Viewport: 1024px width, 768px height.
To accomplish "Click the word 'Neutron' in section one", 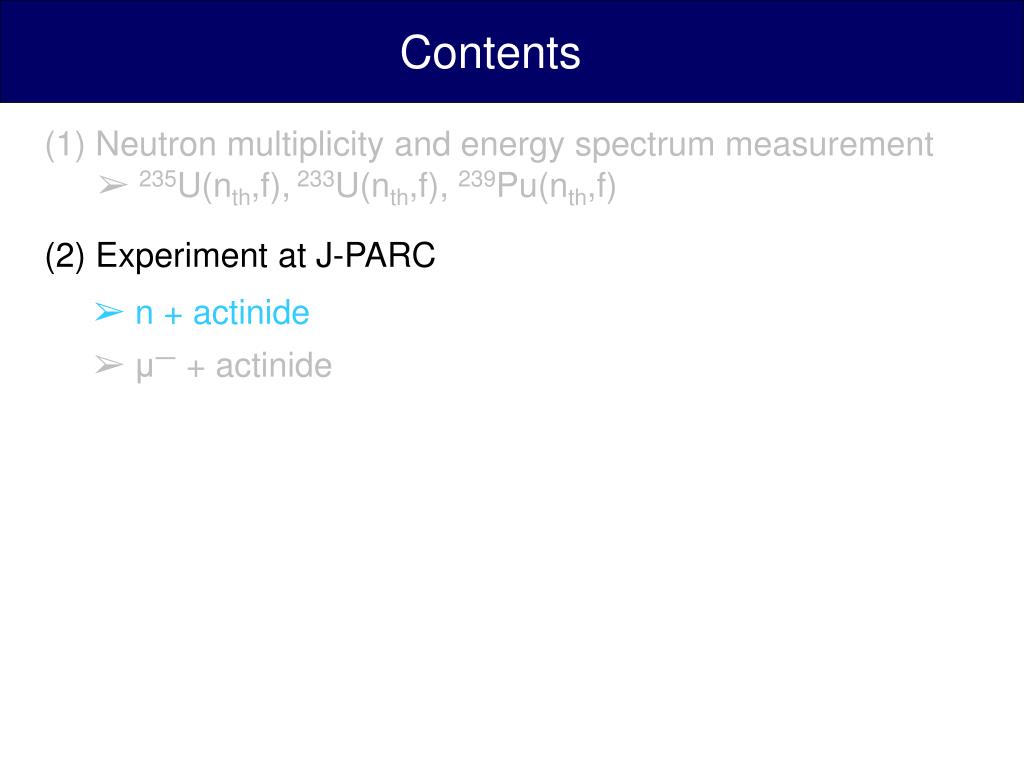I will tap(156, 144).
